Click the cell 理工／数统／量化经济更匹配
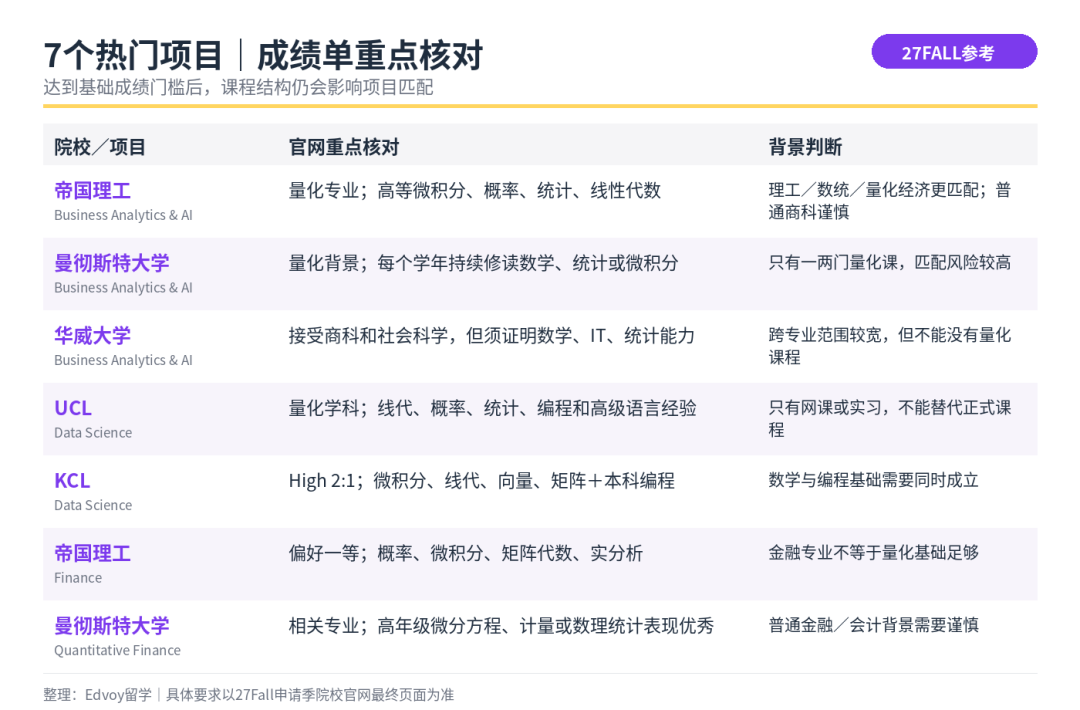This screenshot has width=1080, height=710. pos(873,190)
